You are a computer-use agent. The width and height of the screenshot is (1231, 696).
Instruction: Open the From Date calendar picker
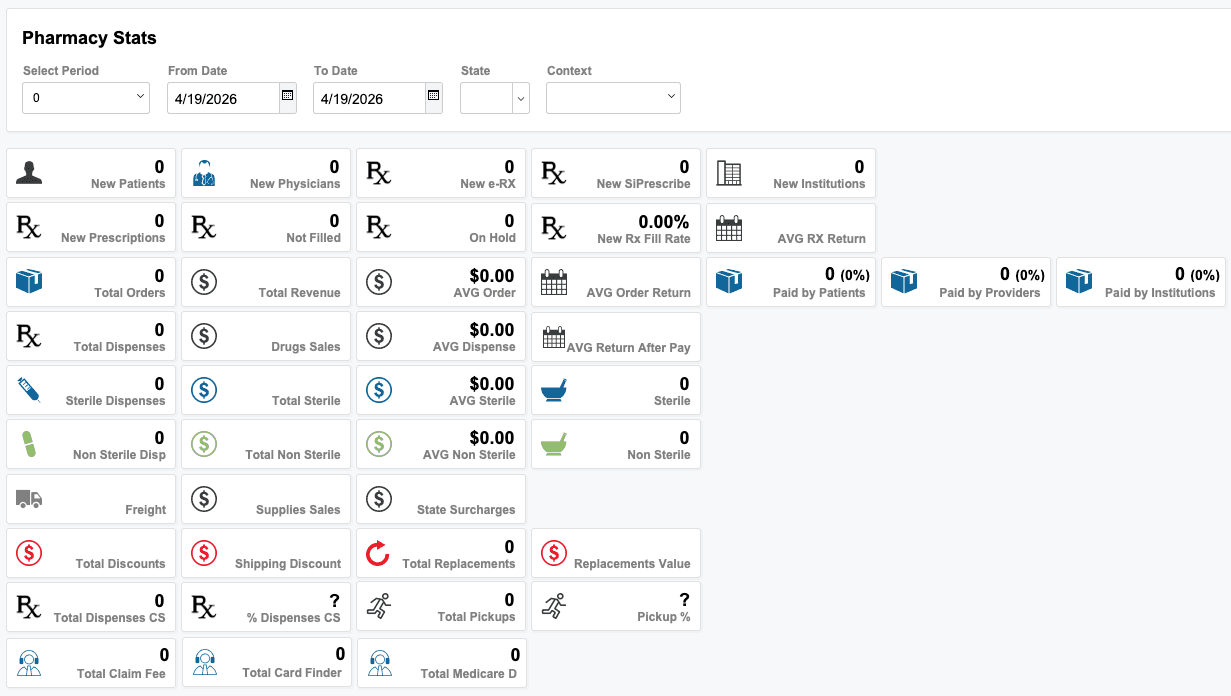(x=287, y=96)
